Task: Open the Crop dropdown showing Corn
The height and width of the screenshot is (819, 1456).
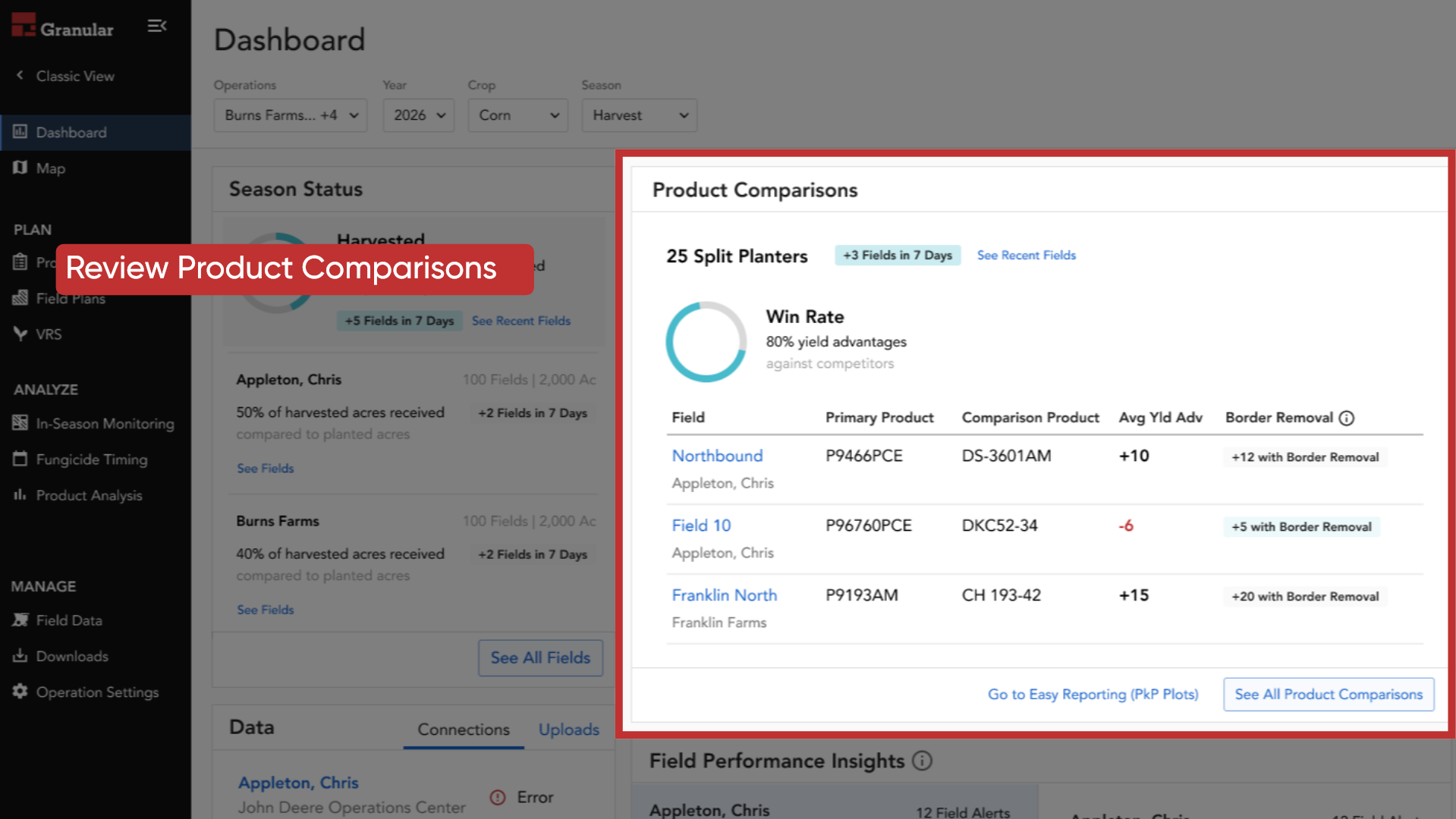Action: click(518, 115)
